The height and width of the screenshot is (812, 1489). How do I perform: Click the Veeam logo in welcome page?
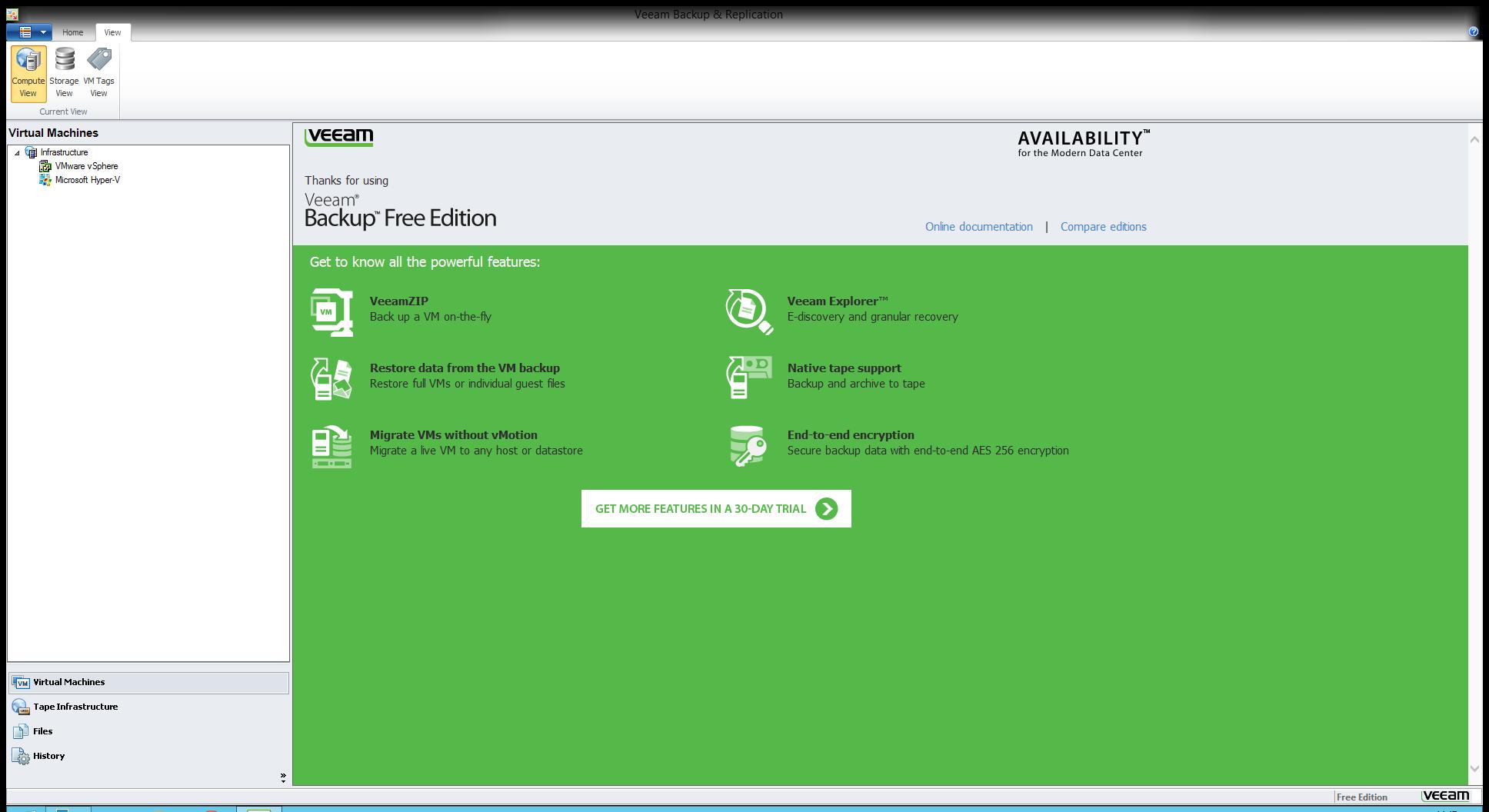tap(339, 137)
